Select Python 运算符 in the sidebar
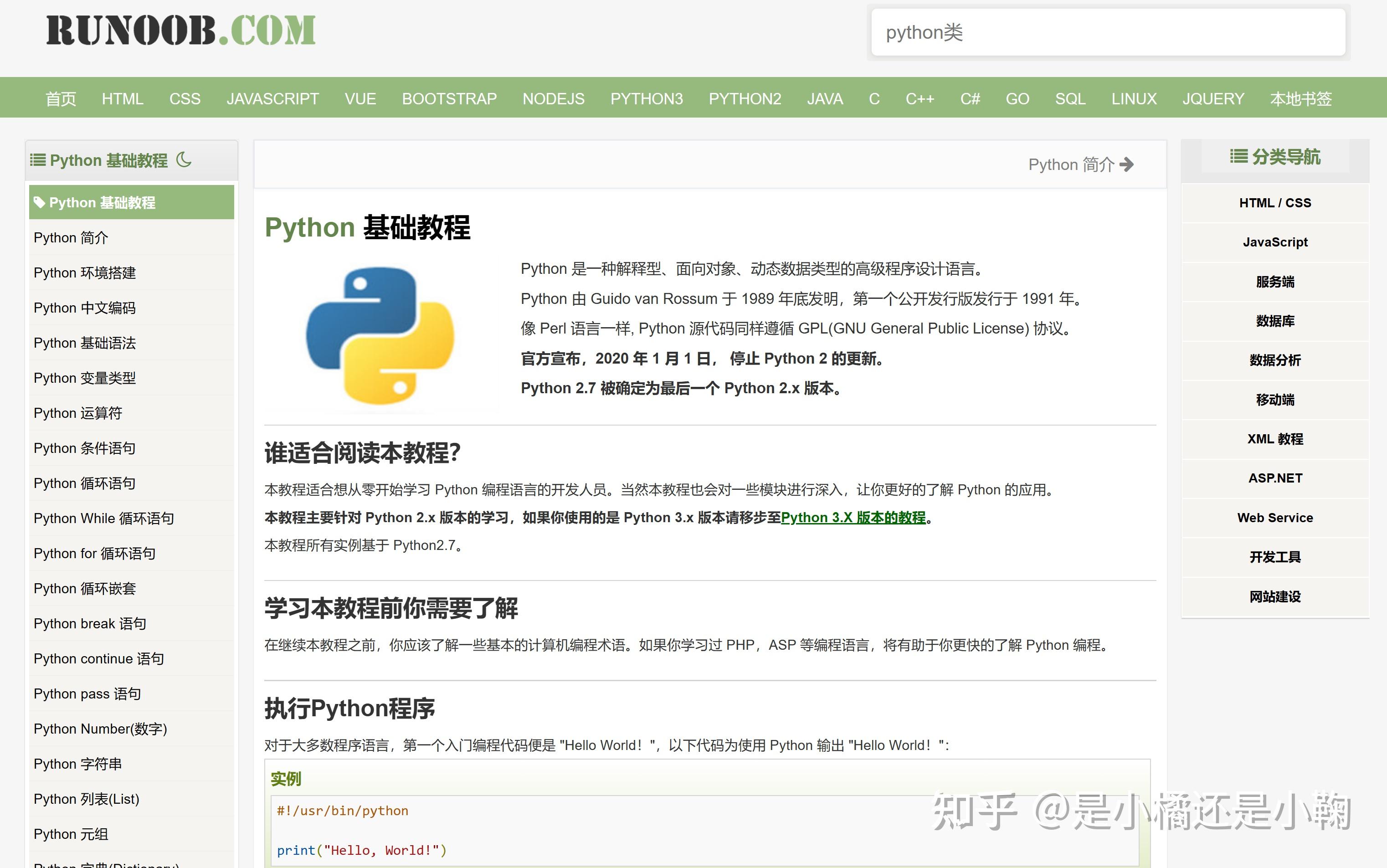This screenshot has width=1387, height=868. (x=132, y=413)
